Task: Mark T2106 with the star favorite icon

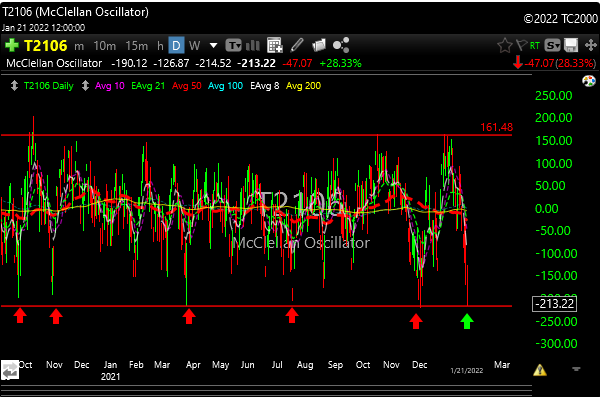Action: [505, 46]
